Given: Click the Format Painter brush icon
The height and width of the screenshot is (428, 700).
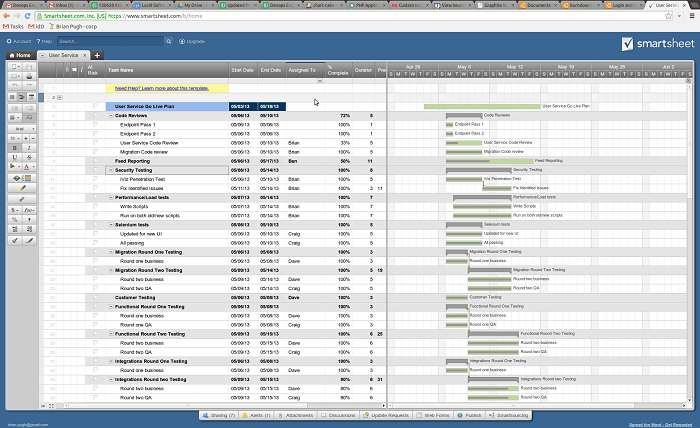Looking at the screenshot, I should pyautogui.click(x=29, y=241).
